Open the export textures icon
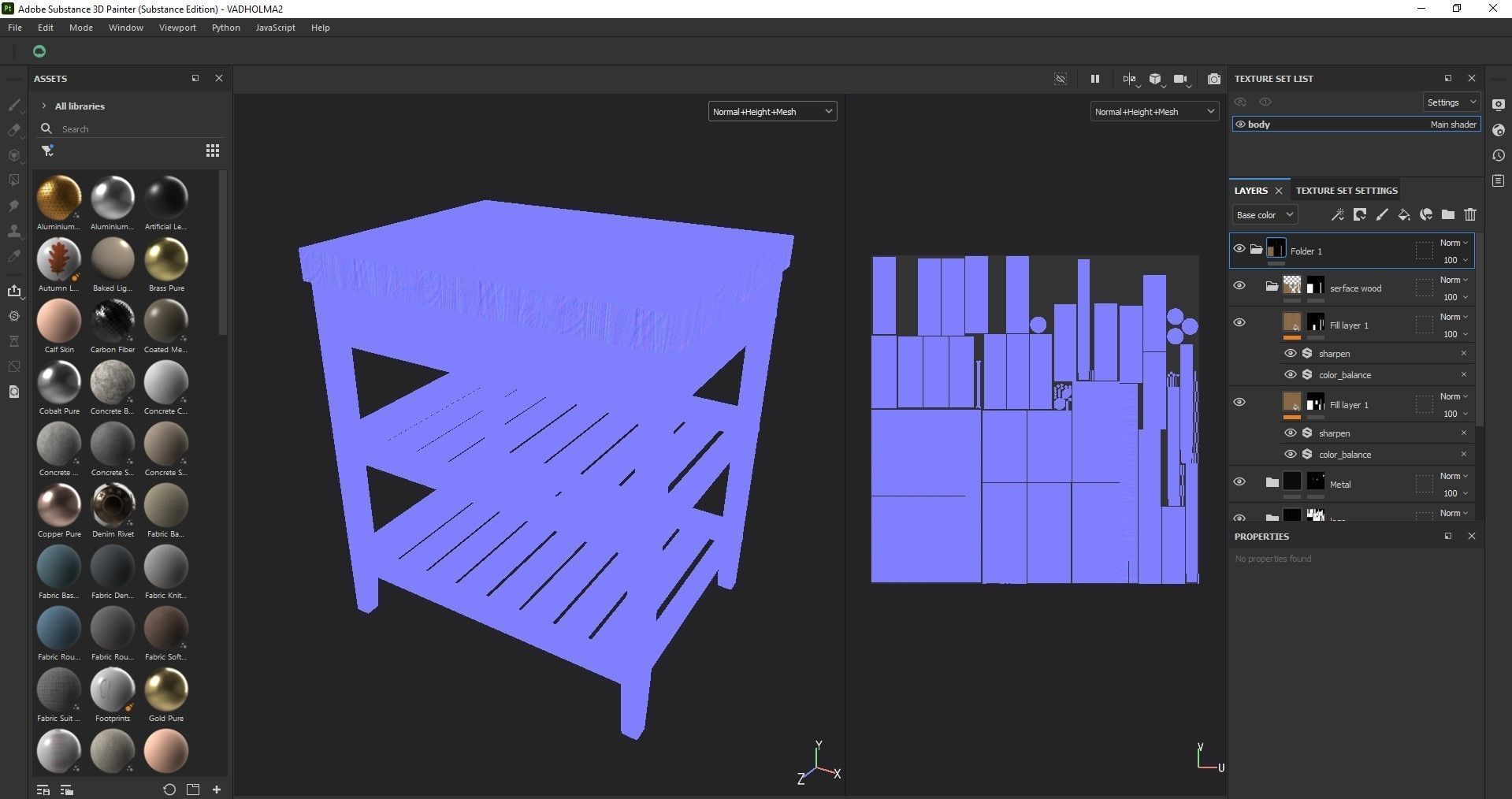The width and height of the screenshot is (1512, 799). 14,291
